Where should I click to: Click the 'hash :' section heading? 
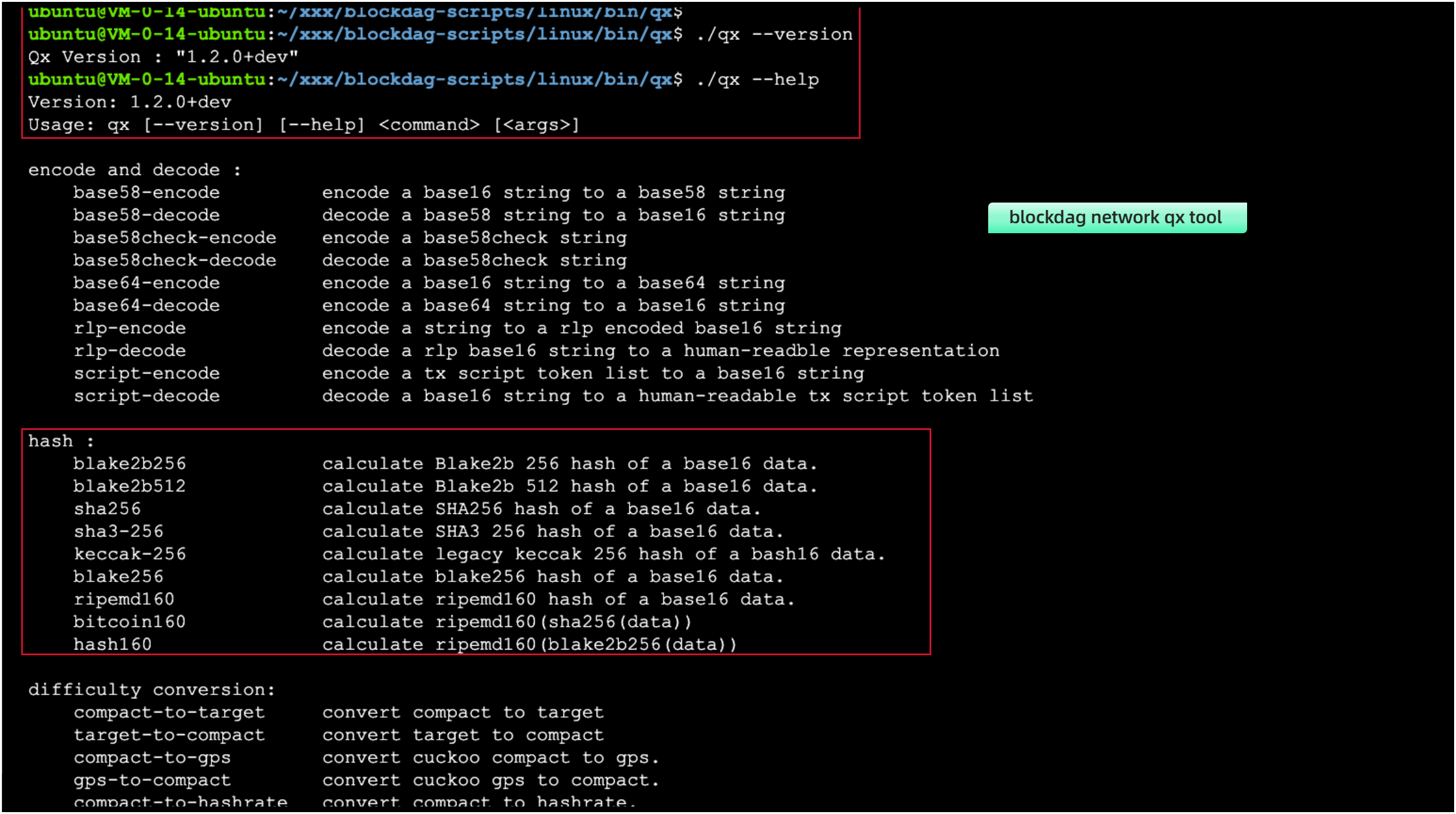coord(61,441)
